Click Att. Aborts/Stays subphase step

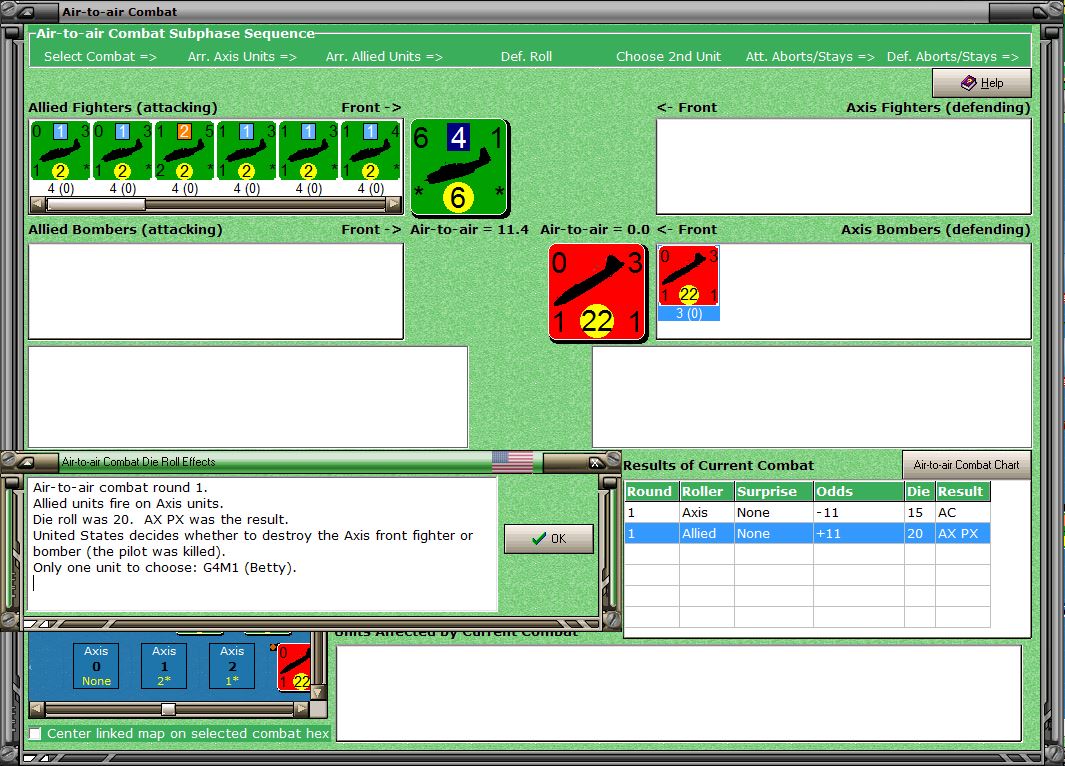coord(810,56)
